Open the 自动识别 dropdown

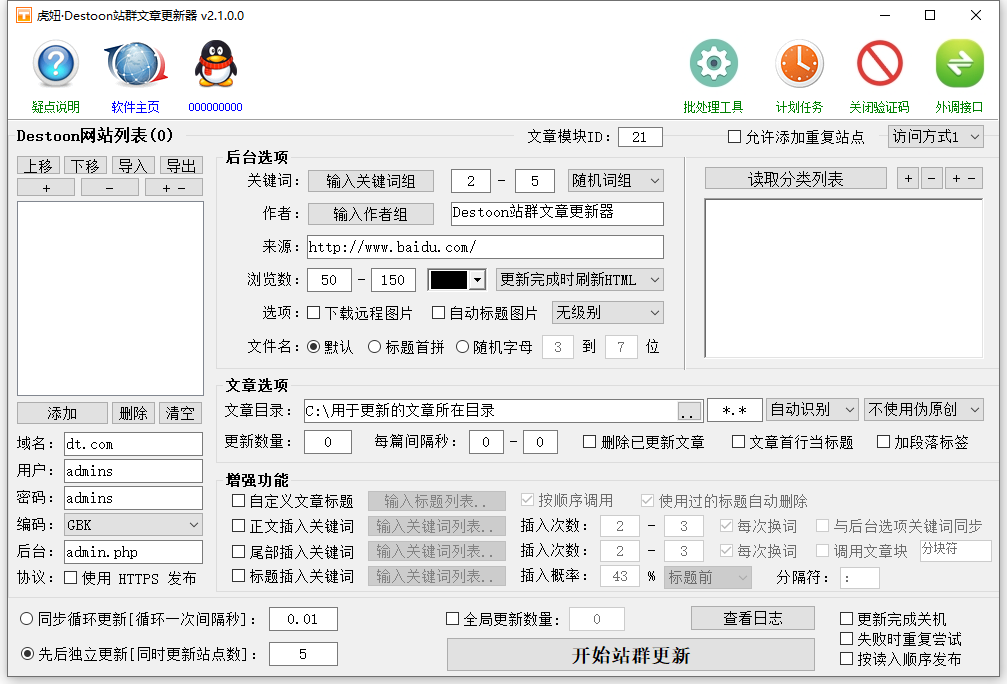[x=812, y=409]
